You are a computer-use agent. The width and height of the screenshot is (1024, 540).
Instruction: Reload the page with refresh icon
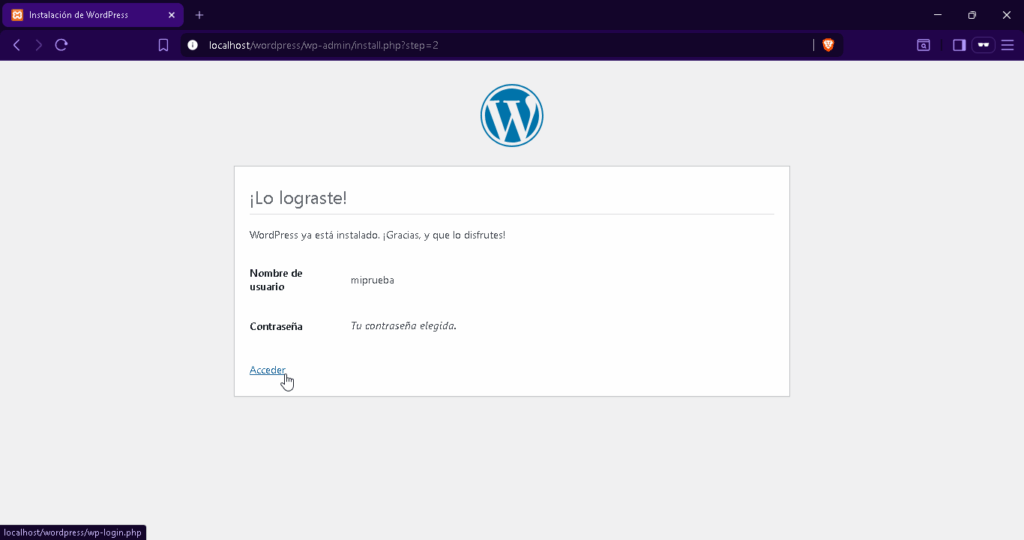[x=61, y=45]
